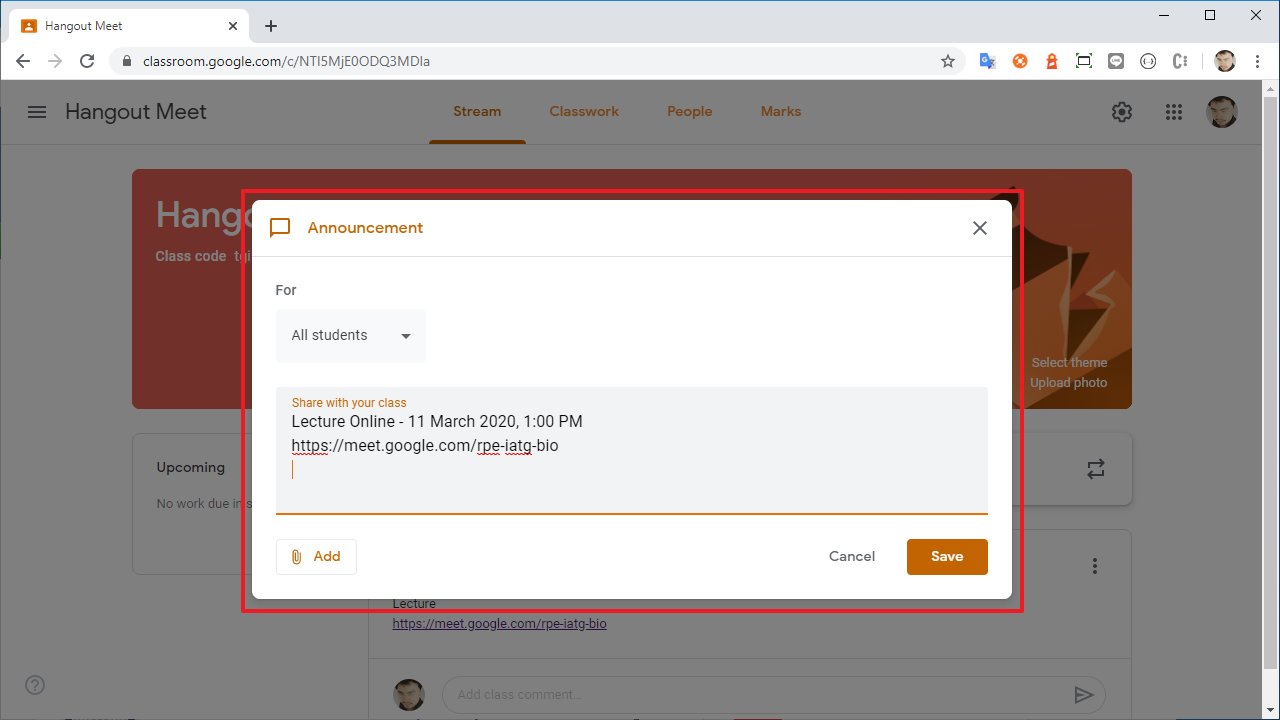The image size is (1280, 720).
Task: Open the circular brackets extension icon
Action: [x=1148, y=61]
